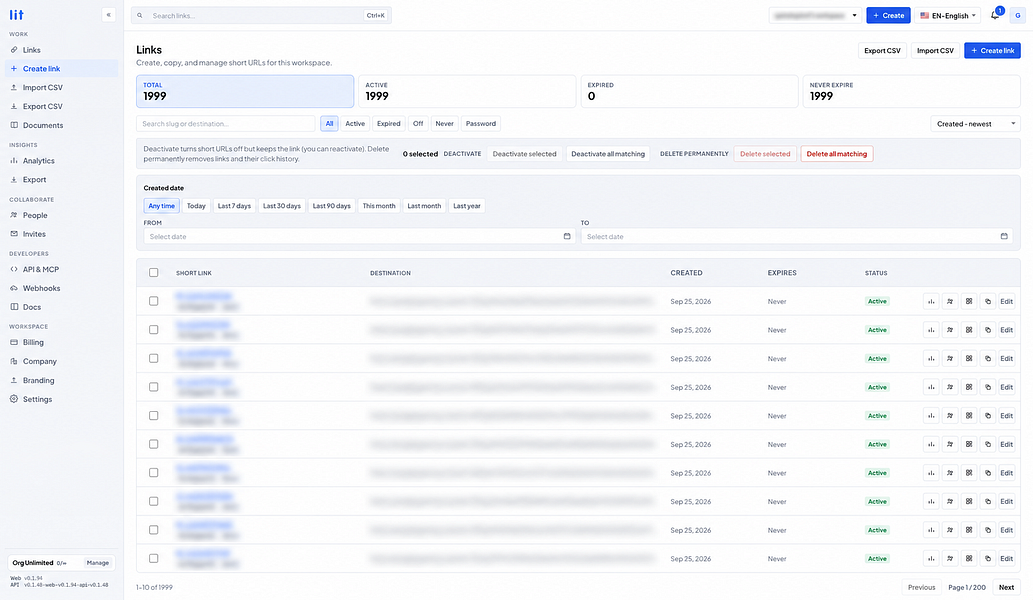Click the blue 'Create link' button at top right
Viewport: 1033px width, 600px height.
[992, 51]
